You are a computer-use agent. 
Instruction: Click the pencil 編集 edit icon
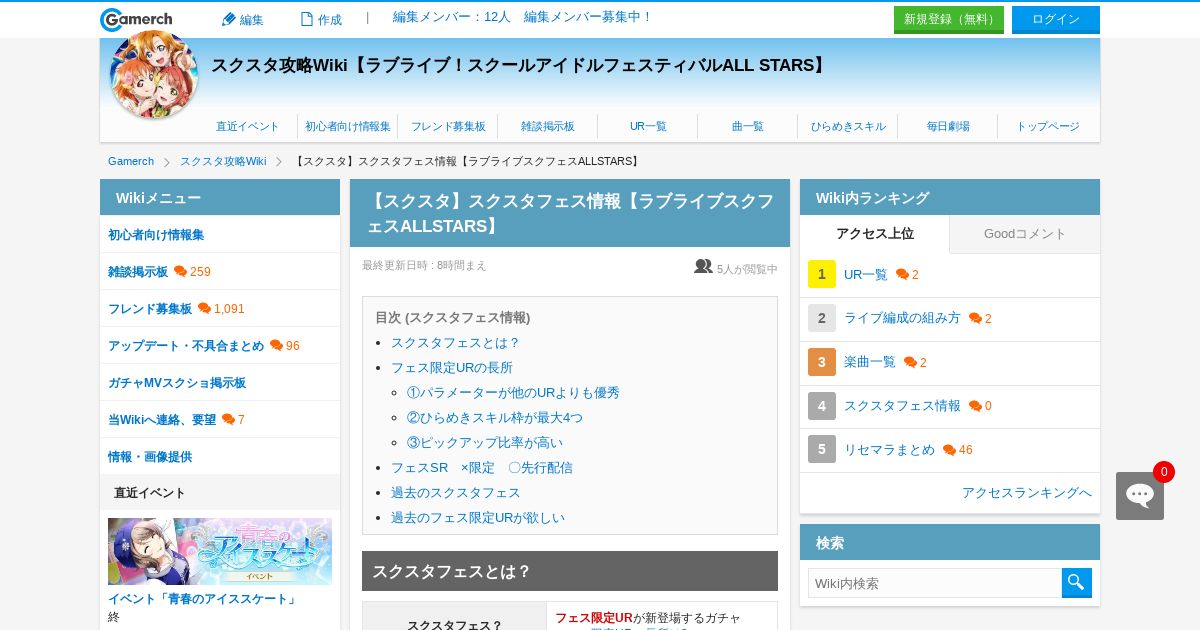[228, 19]
